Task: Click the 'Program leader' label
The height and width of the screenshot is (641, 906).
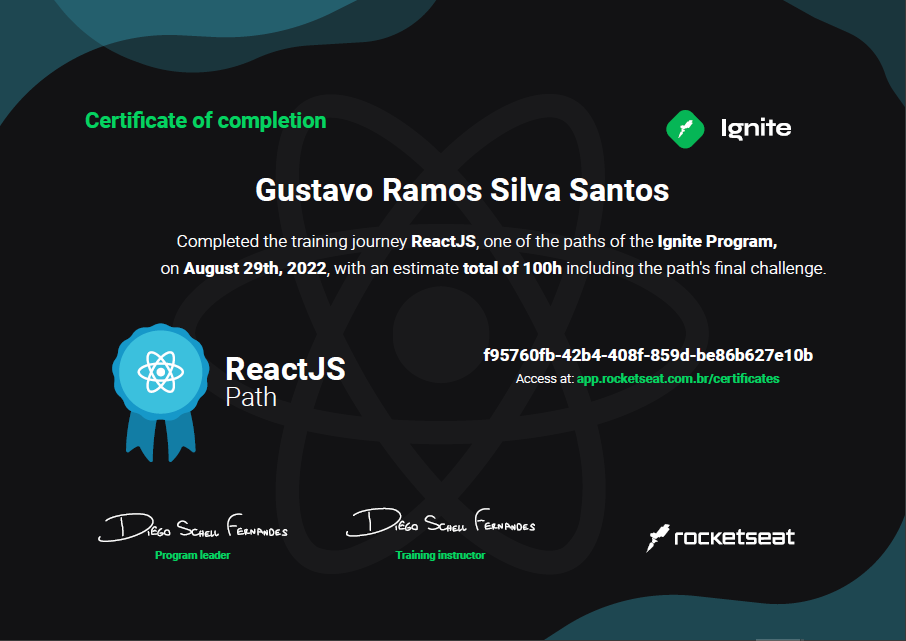Action: [192, 555]
